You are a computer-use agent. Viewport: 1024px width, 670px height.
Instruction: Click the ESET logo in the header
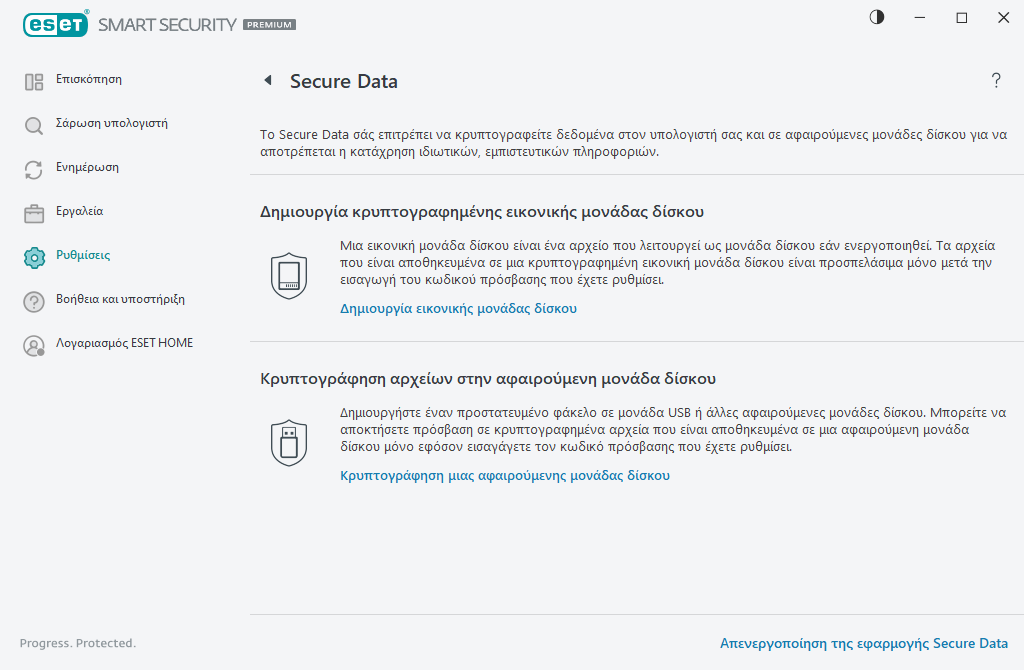click(56, 24)
